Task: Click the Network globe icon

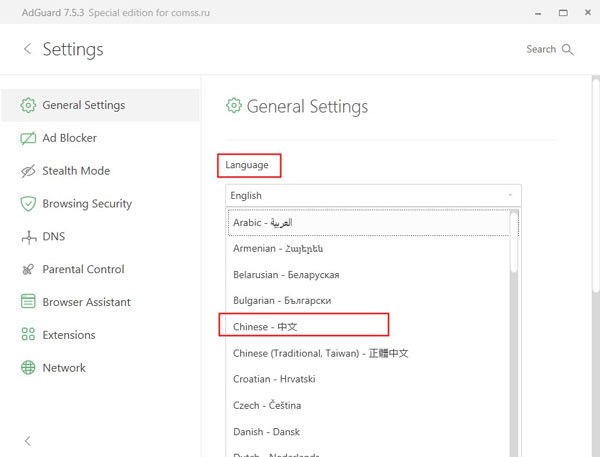Action: 28,368
